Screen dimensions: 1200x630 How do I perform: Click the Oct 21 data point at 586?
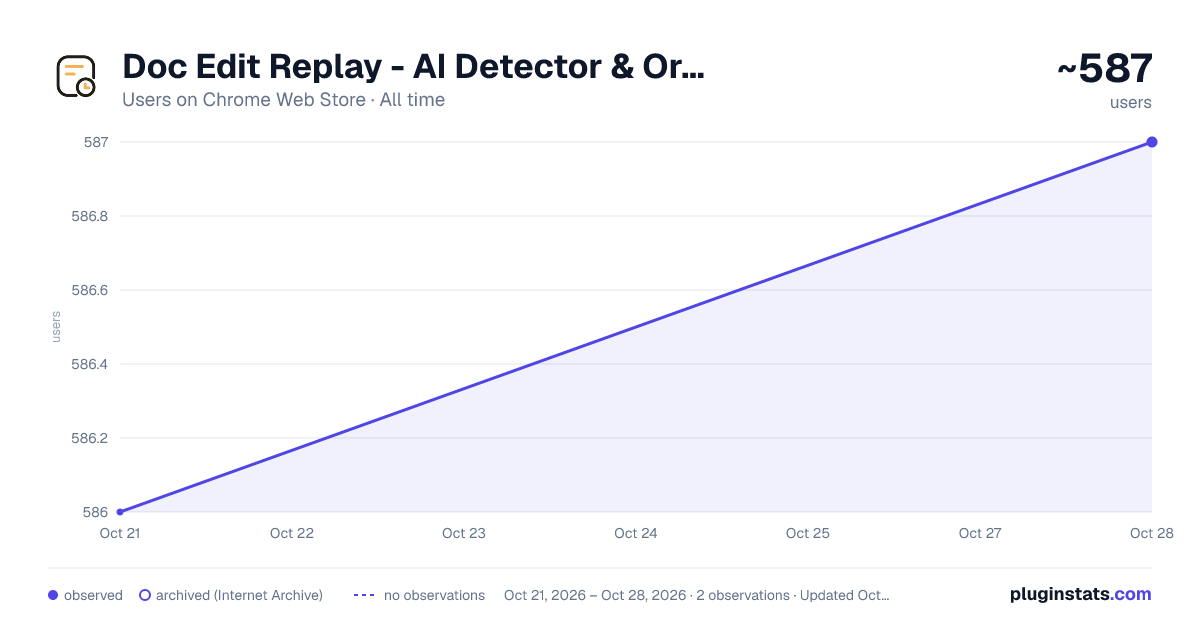tap(120, 512)
